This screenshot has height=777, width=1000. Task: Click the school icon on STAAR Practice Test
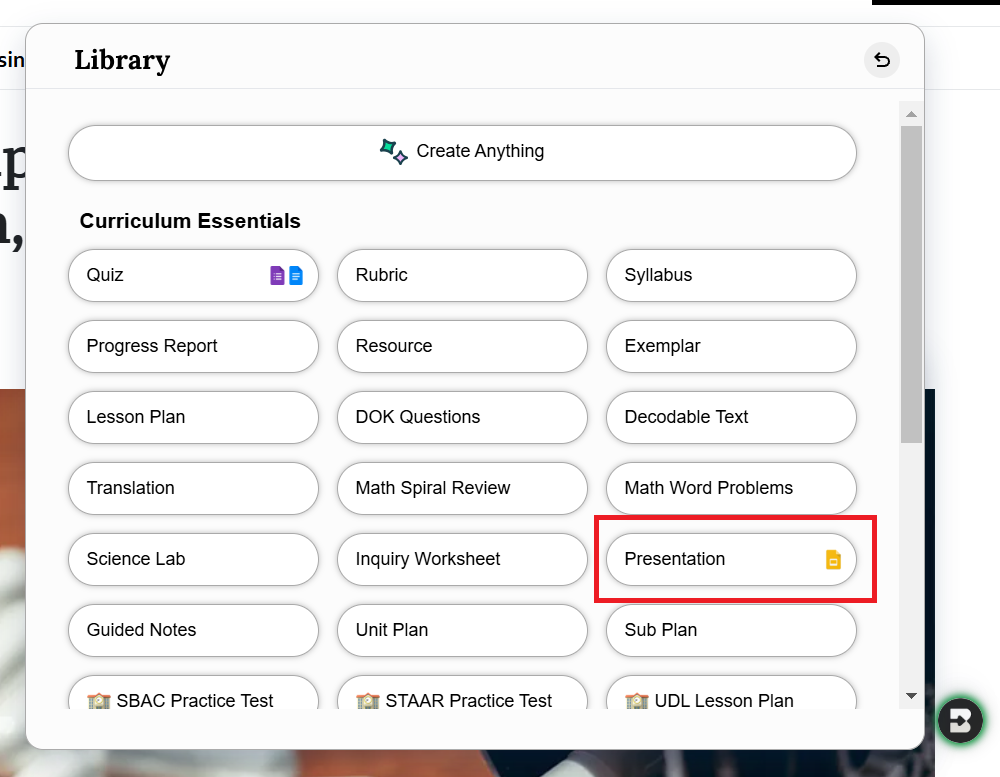[x=368, y=701]
